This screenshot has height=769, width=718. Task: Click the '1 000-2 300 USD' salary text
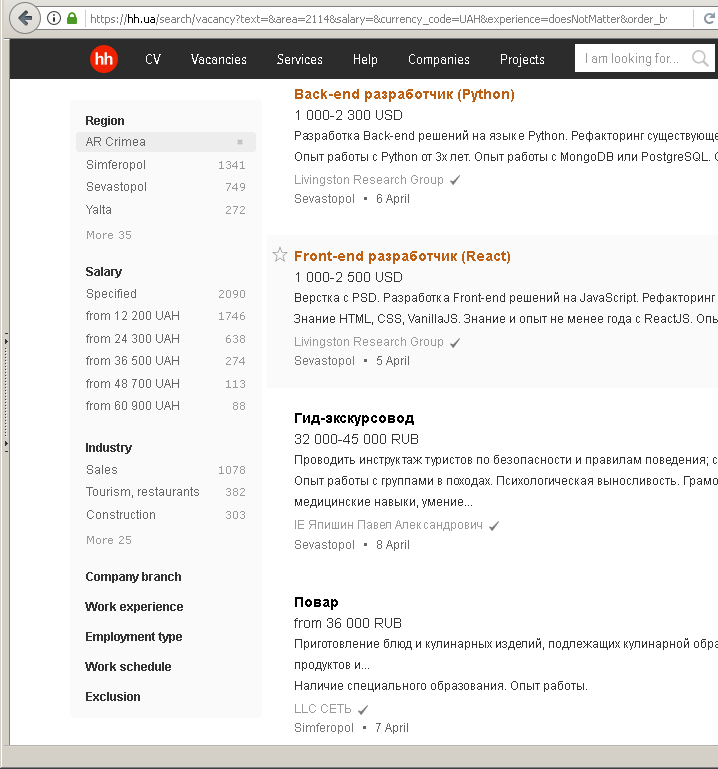348,115
